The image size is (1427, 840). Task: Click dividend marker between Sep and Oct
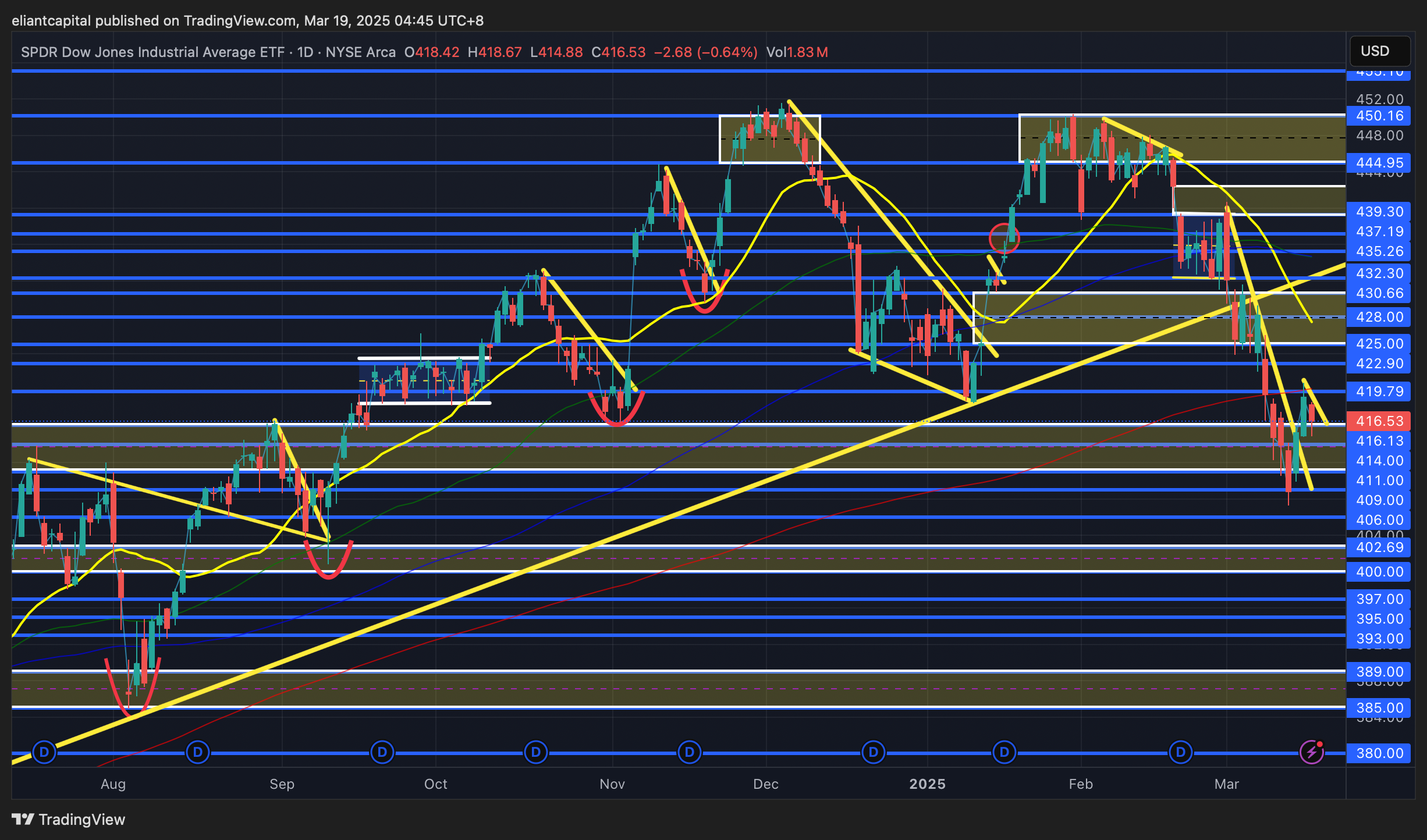pos(382,752)
